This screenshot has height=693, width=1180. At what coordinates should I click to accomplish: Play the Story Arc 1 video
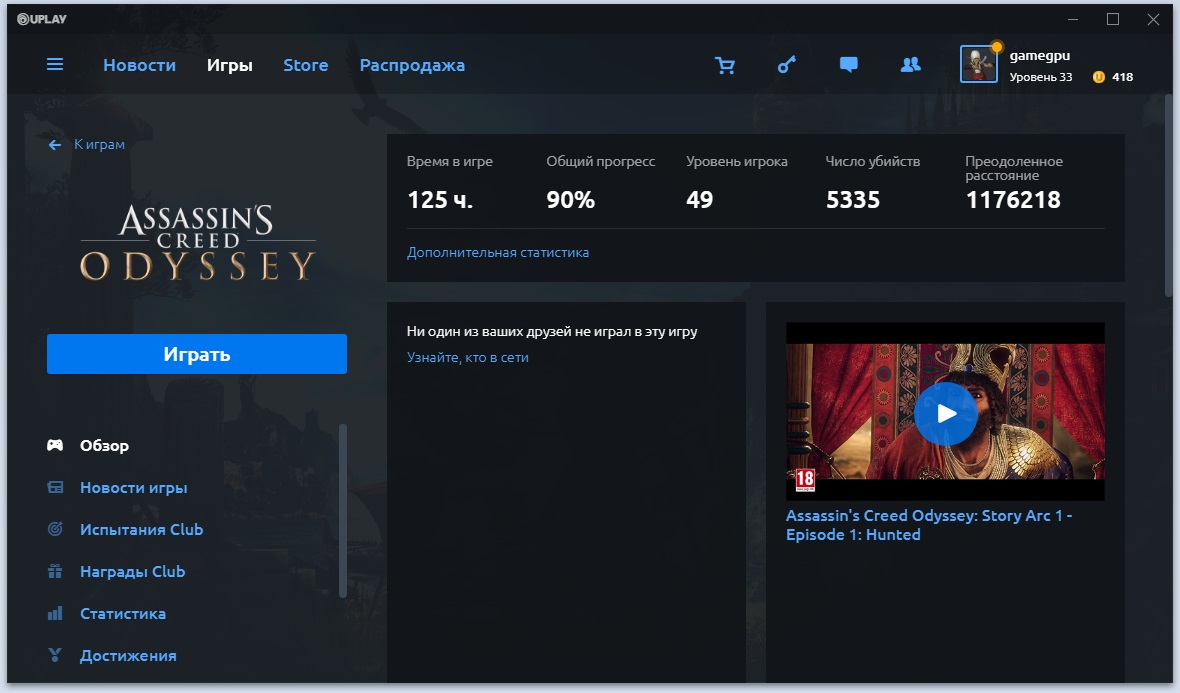click(945, 414)
